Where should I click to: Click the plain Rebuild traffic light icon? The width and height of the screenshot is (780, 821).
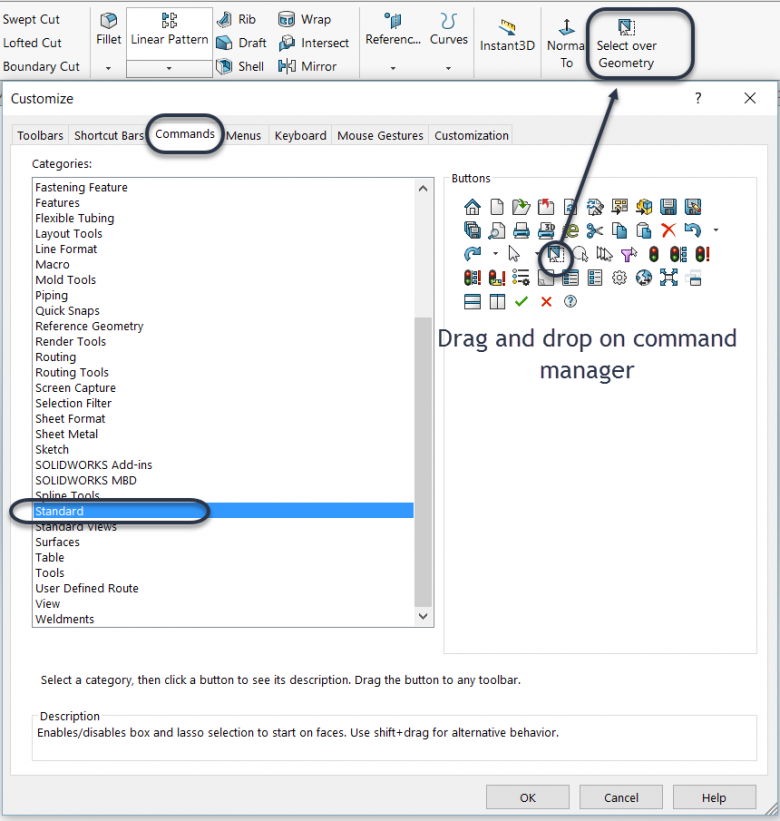tap(654, 254)
